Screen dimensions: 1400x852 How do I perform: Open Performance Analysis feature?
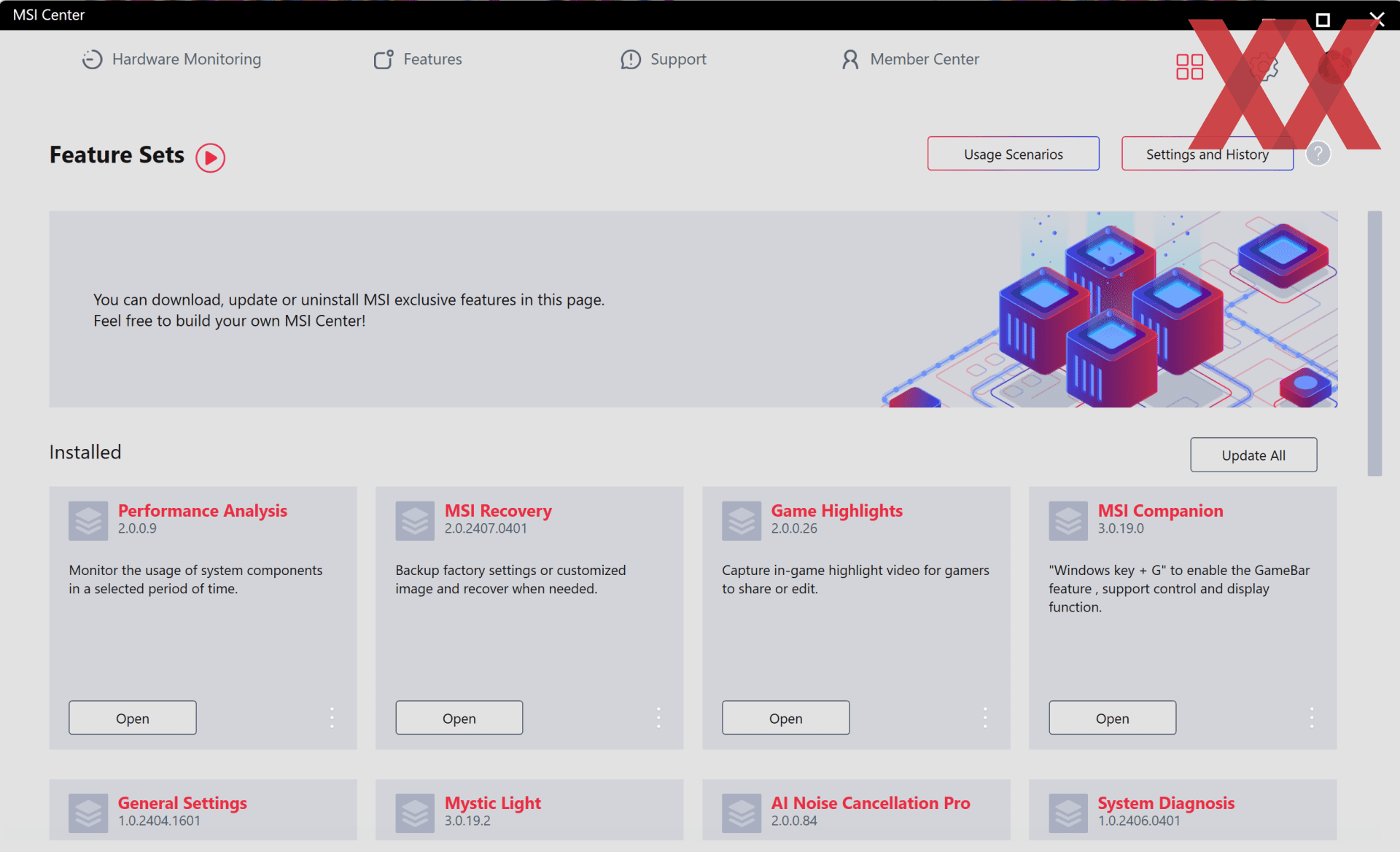point(133,718)
